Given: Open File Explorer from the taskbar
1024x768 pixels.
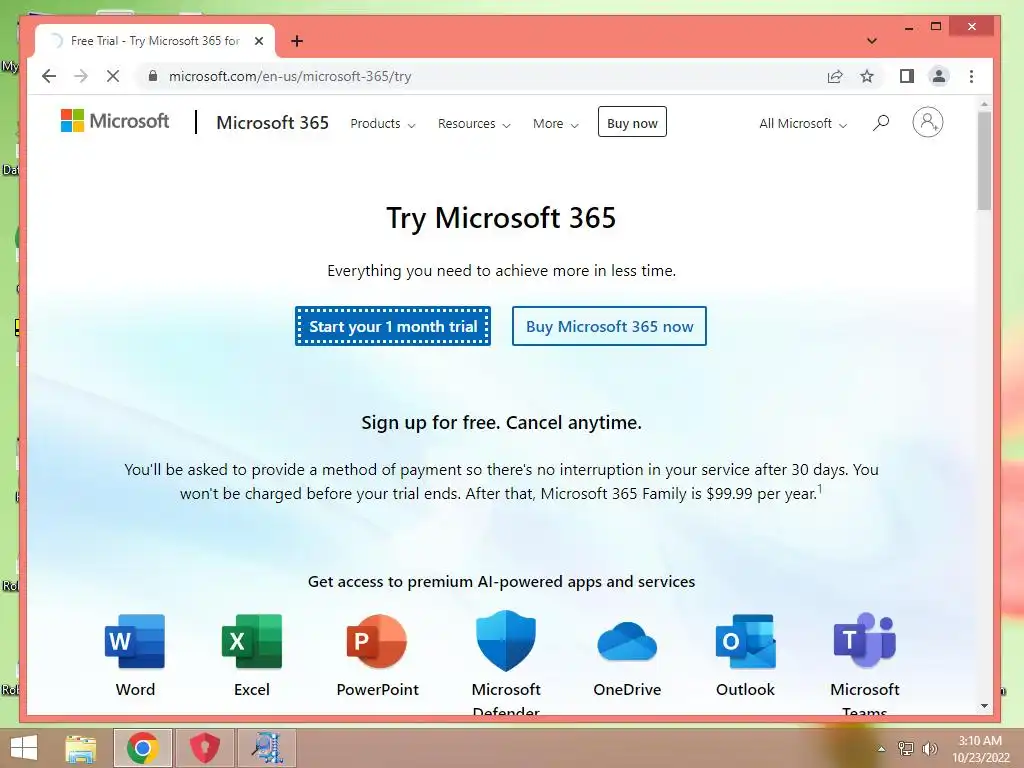Looking at the screenshot, I should [81, 748].
